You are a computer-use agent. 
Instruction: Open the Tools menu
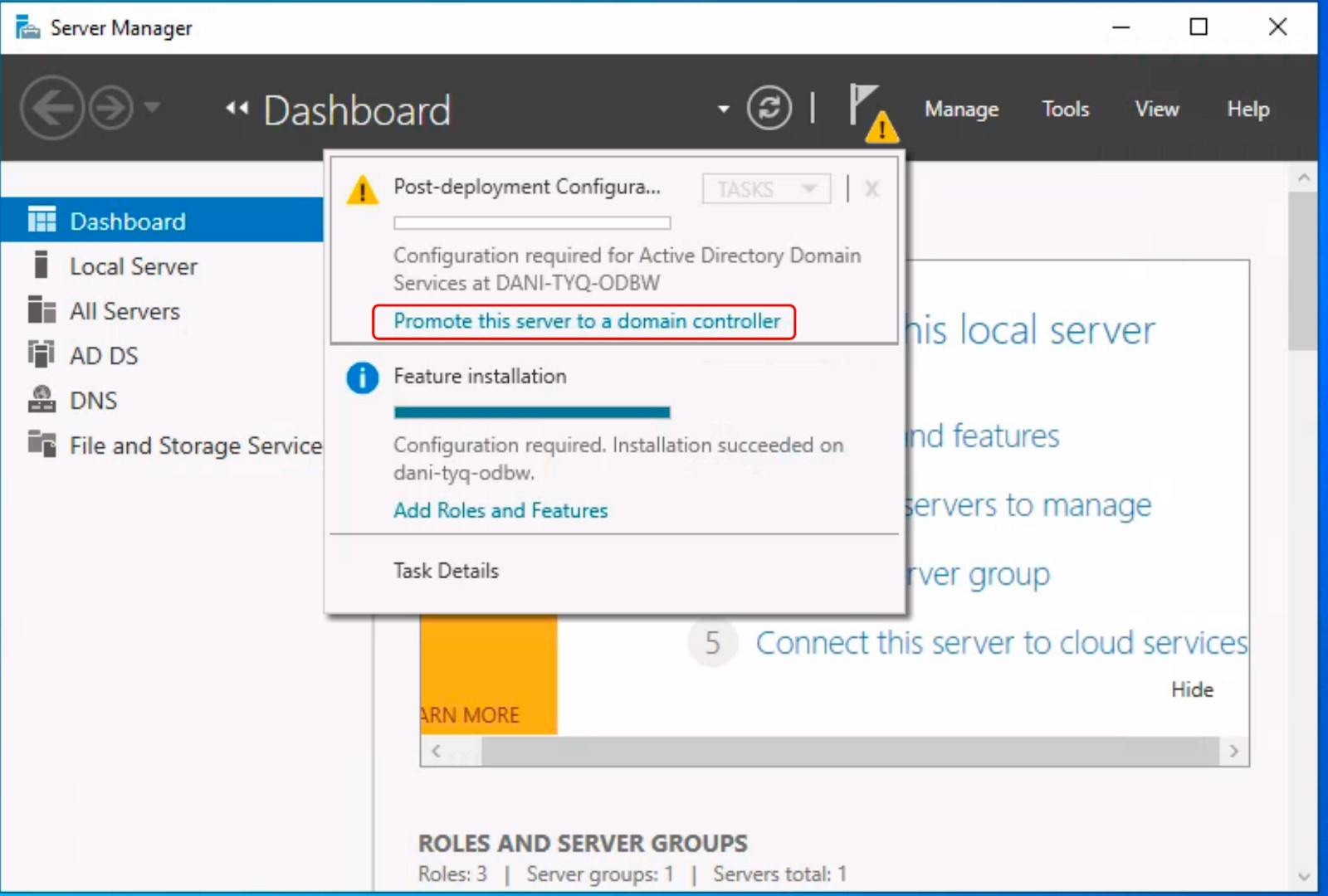point(1065,109)
